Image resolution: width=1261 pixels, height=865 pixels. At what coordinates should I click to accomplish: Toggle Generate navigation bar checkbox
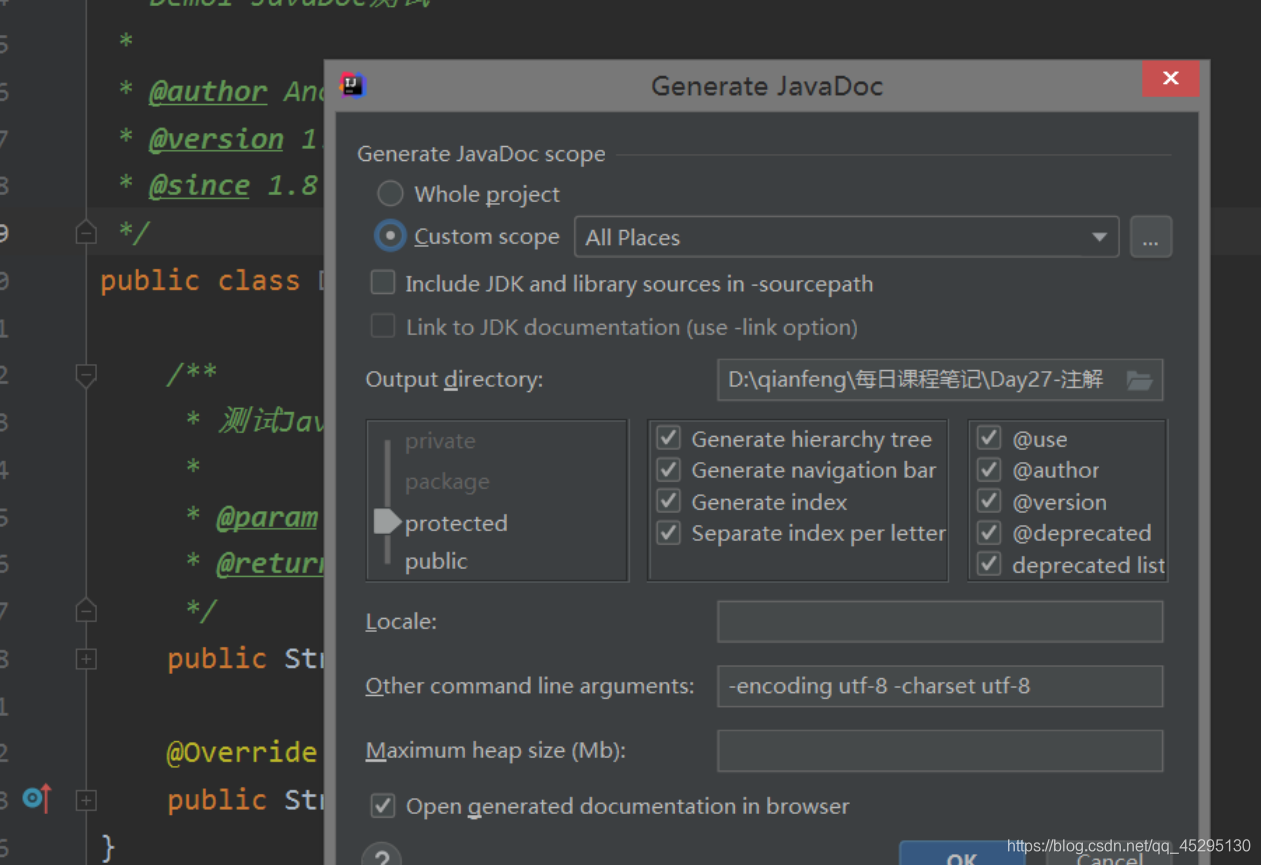pyautogui.click(x=669, y=469)
